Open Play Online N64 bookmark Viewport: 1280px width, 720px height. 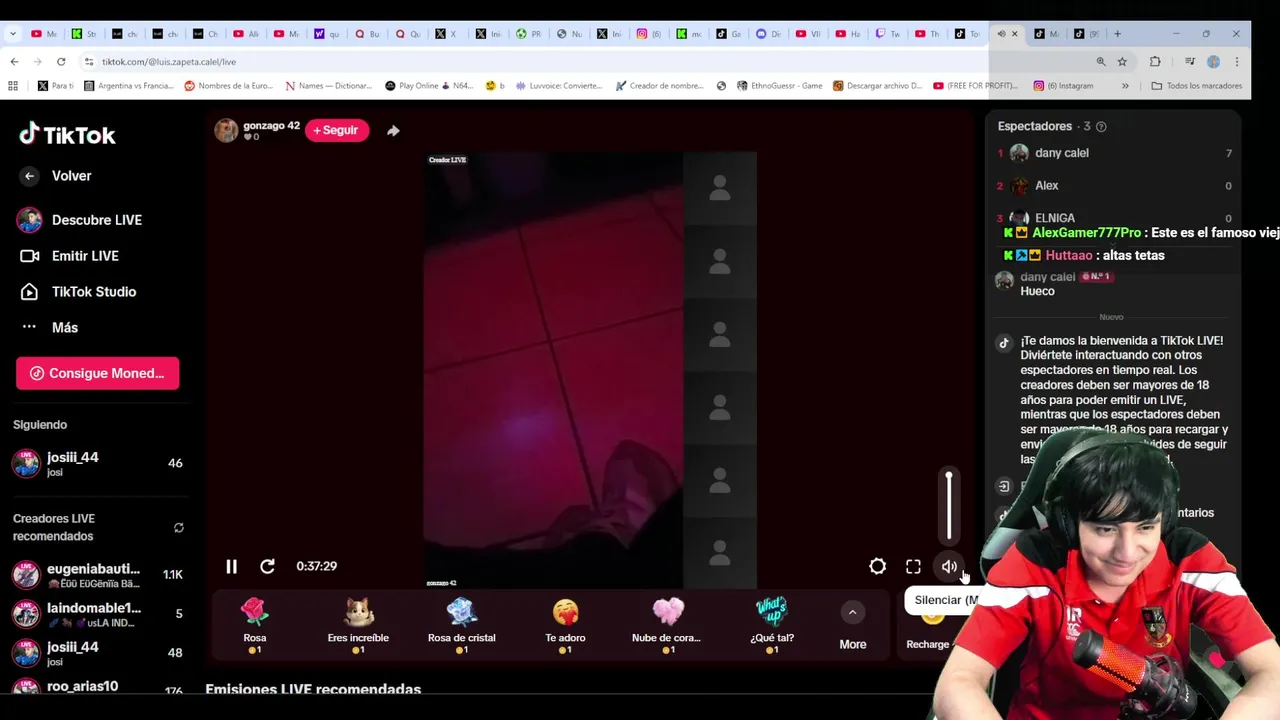[x=430, y=86]
